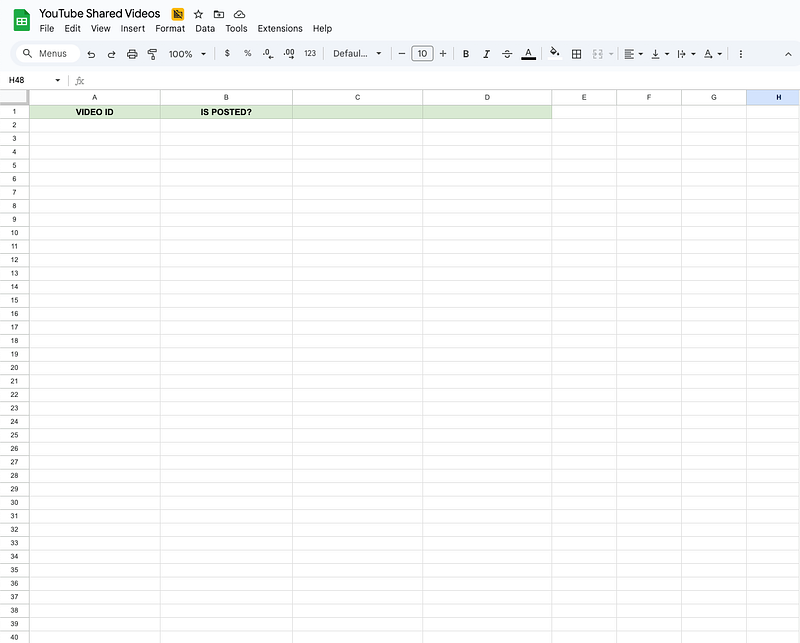Increase font size with plus button
Screen dimensions: 800x643
pos(443,54)
